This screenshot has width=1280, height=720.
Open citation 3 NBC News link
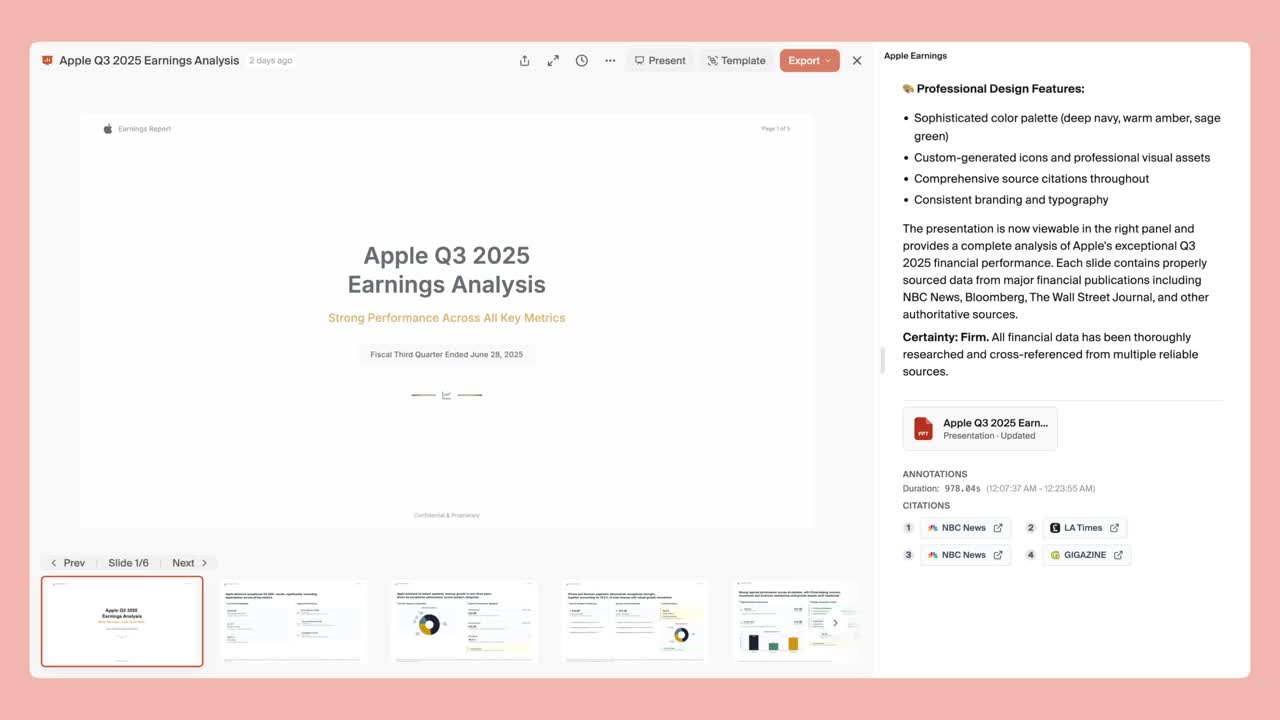(x=965, y=554)
